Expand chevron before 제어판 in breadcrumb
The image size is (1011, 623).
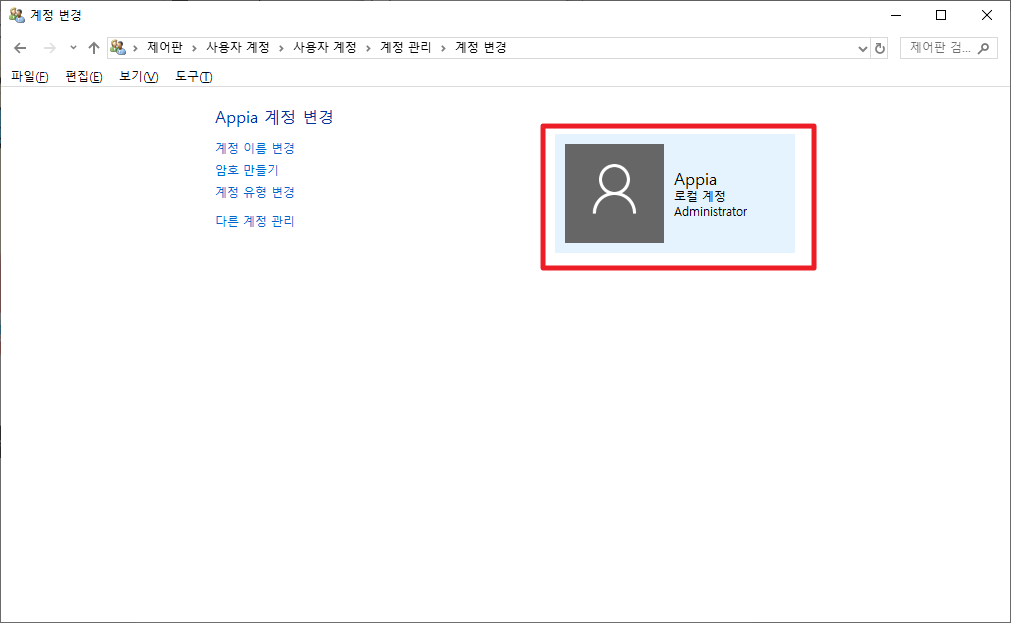(x=135, y=48)
